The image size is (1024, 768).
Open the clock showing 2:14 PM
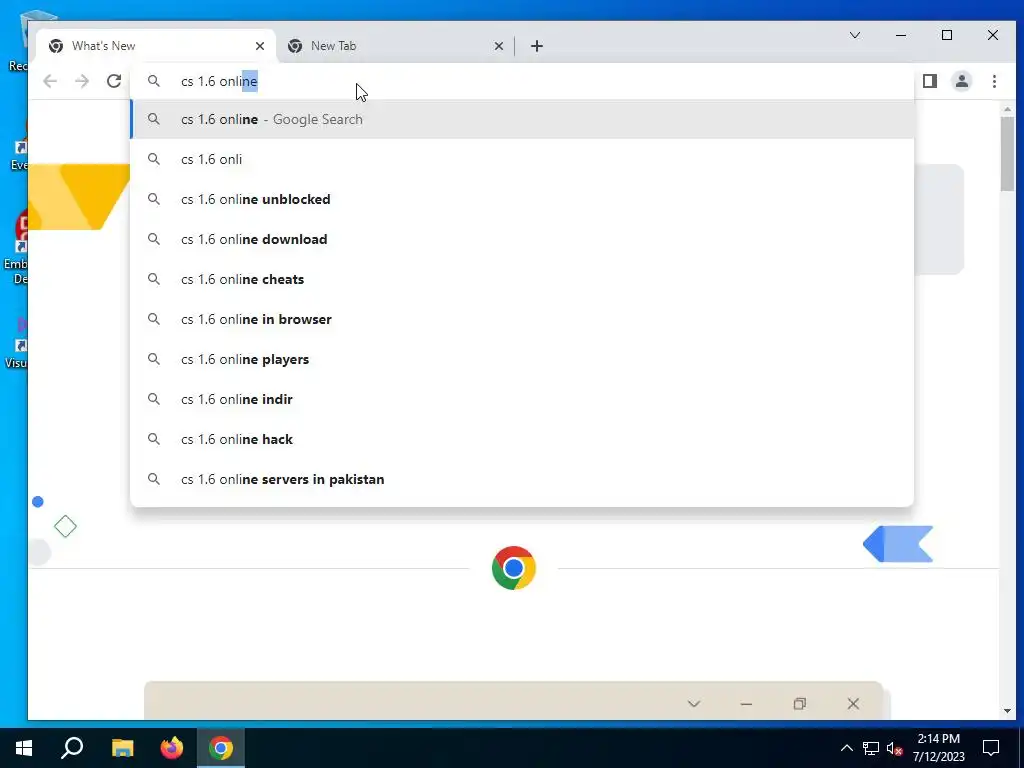click(x=938, y=748)
